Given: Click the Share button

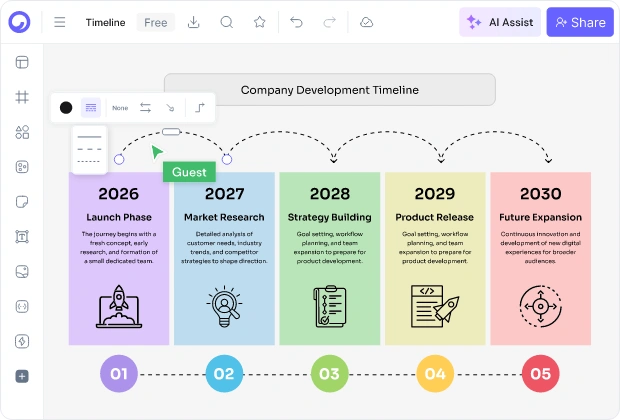Looking at the screenshot, I should (x=580, y=22).
